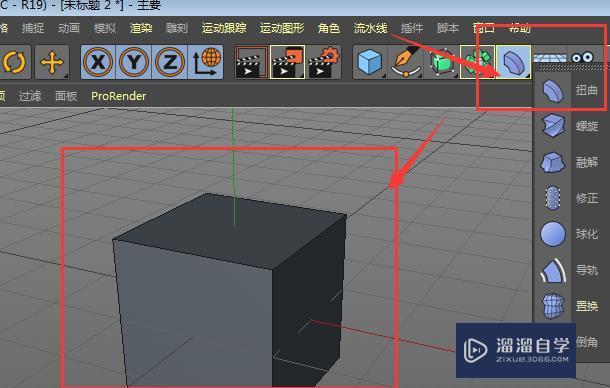Open the 窗口 menu
The width and height of the screenshot is (610, 388).
point(484,28)
